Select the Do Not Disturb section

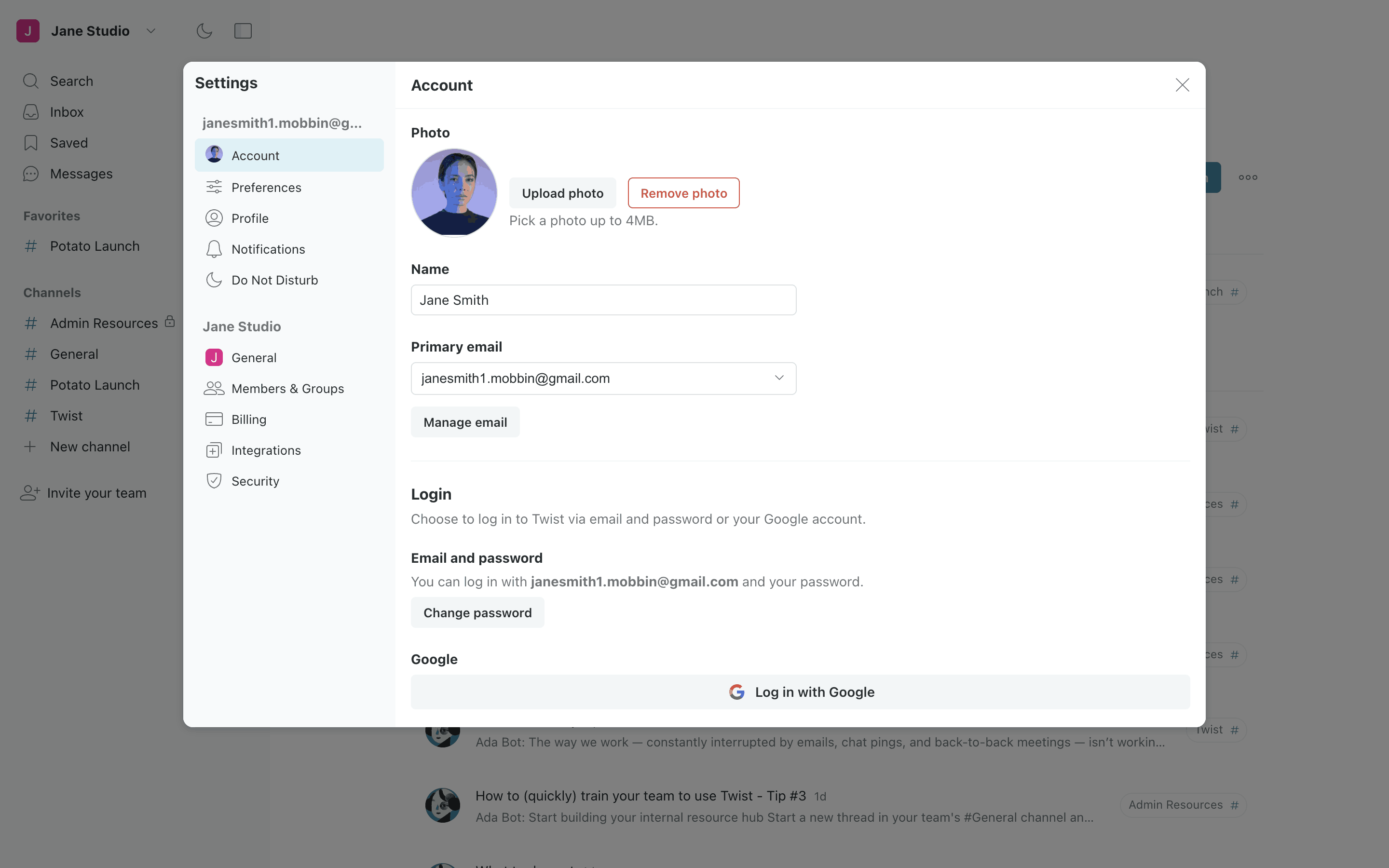point(274,280)
